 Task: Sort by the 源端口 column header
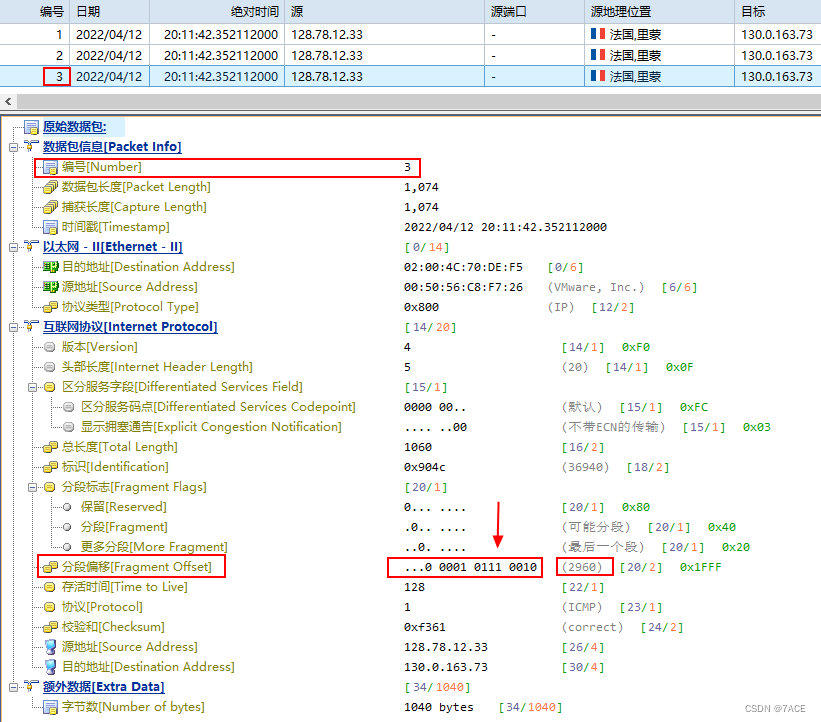pos(535,12)
